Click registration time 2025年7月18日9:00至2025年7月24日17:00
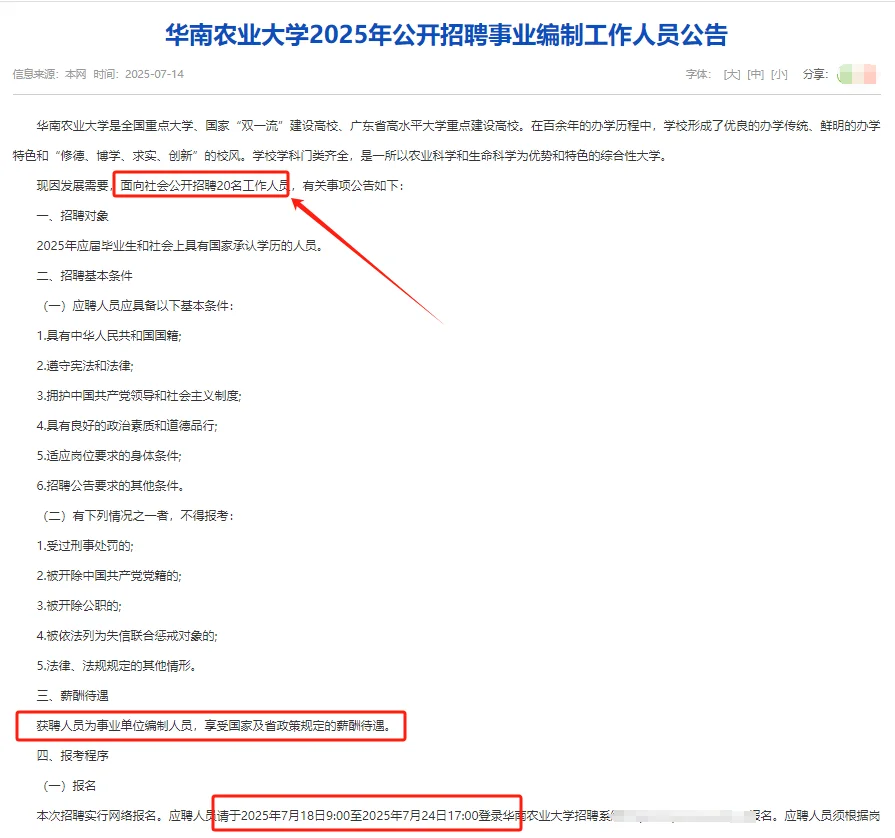This screenshot has height=838, width=895. (360, 816)
